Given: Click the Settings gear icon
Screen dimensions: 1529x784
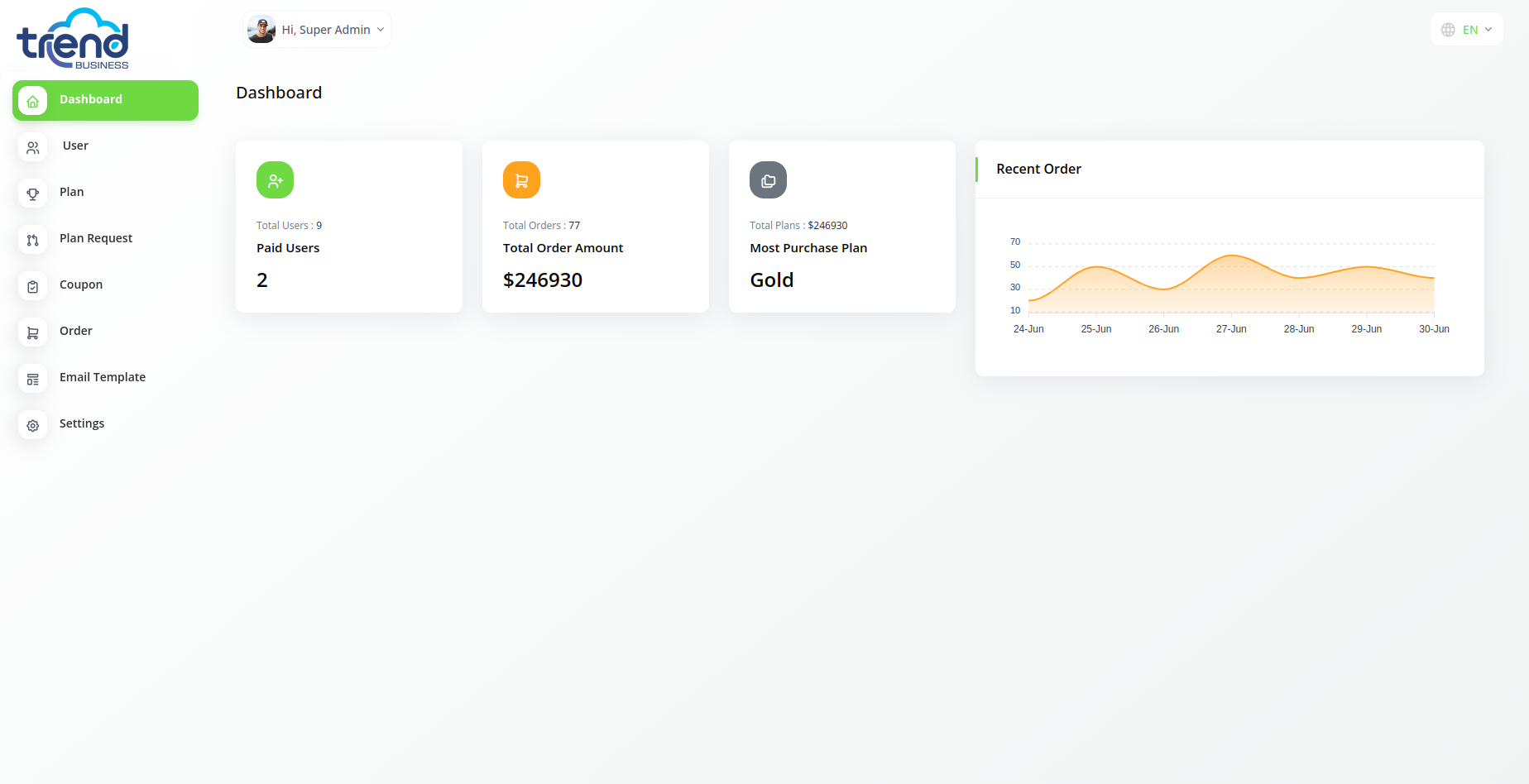Looking at the screenshot, I should pos(32,425).
